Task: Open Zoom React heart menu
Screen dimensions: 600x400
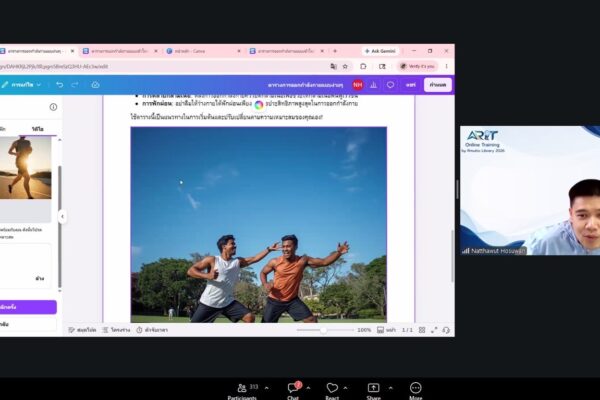Action: [x=332, y=391]
